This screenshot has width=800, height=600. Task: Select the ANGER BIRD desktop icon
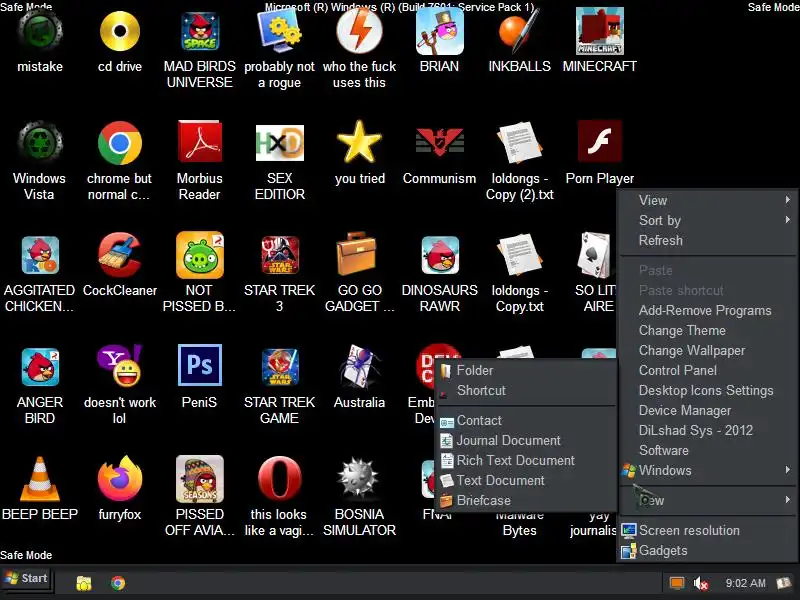(x=40, y=367)
